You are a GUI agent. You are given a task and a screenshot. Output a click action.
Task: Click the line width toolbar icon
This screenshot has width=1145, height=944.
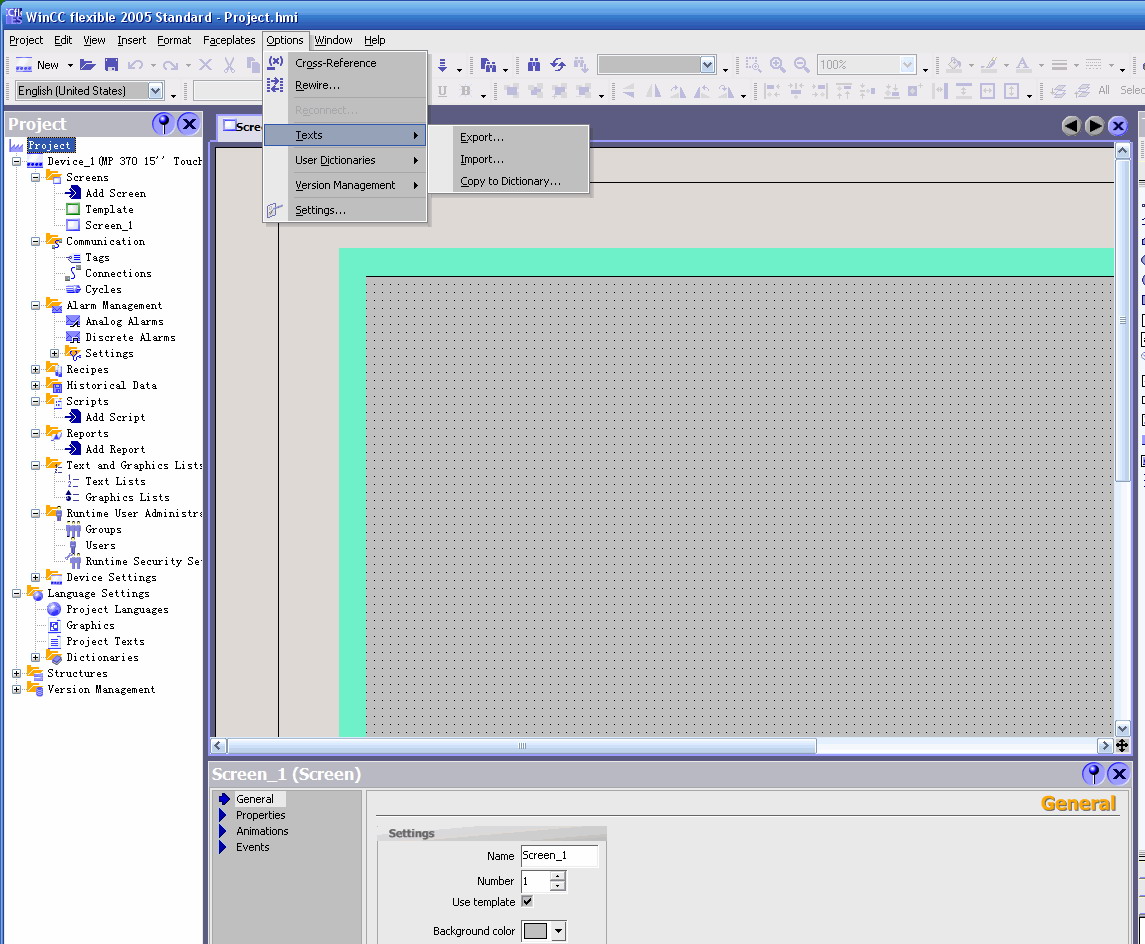tap(1059, 65)
